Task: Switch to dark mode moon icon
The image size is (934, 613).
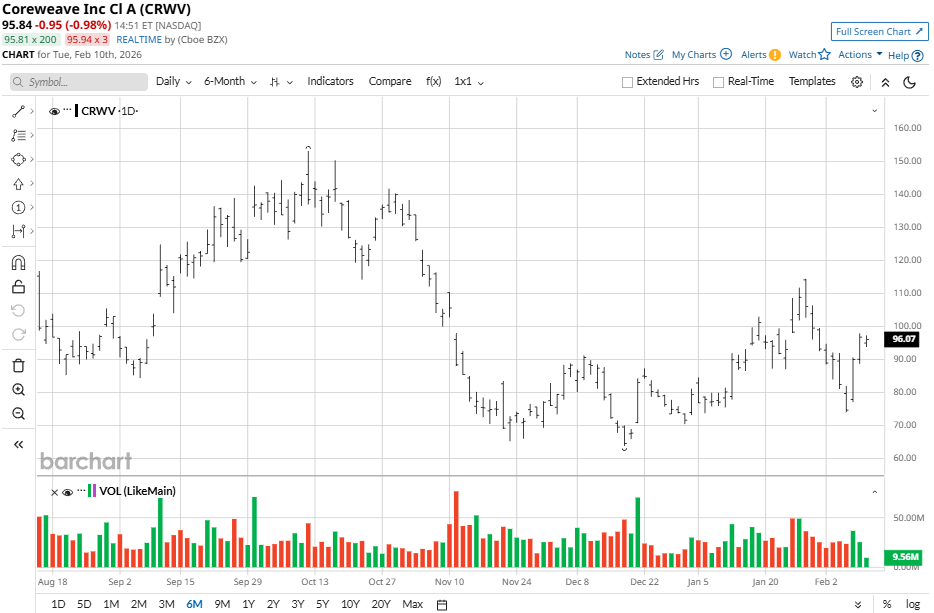Action: click(x=909, y=82)
